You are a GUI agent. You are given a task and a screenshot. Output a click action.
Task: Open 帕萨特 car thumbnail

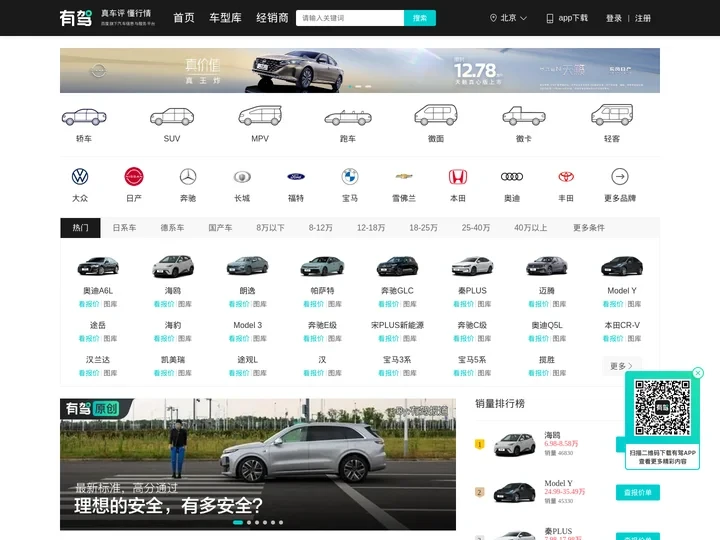point(322,266)
